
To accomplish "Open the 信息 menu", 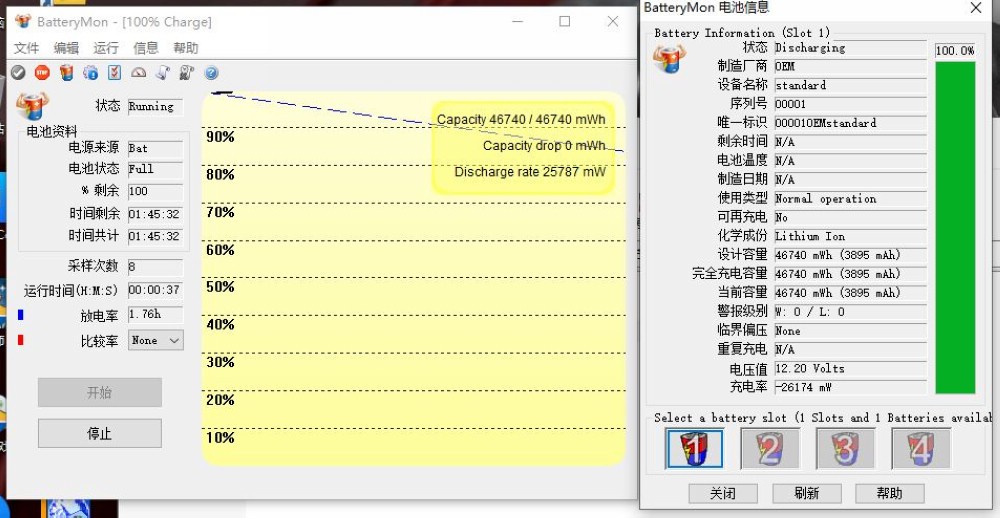I will click(x=146, y=48).
